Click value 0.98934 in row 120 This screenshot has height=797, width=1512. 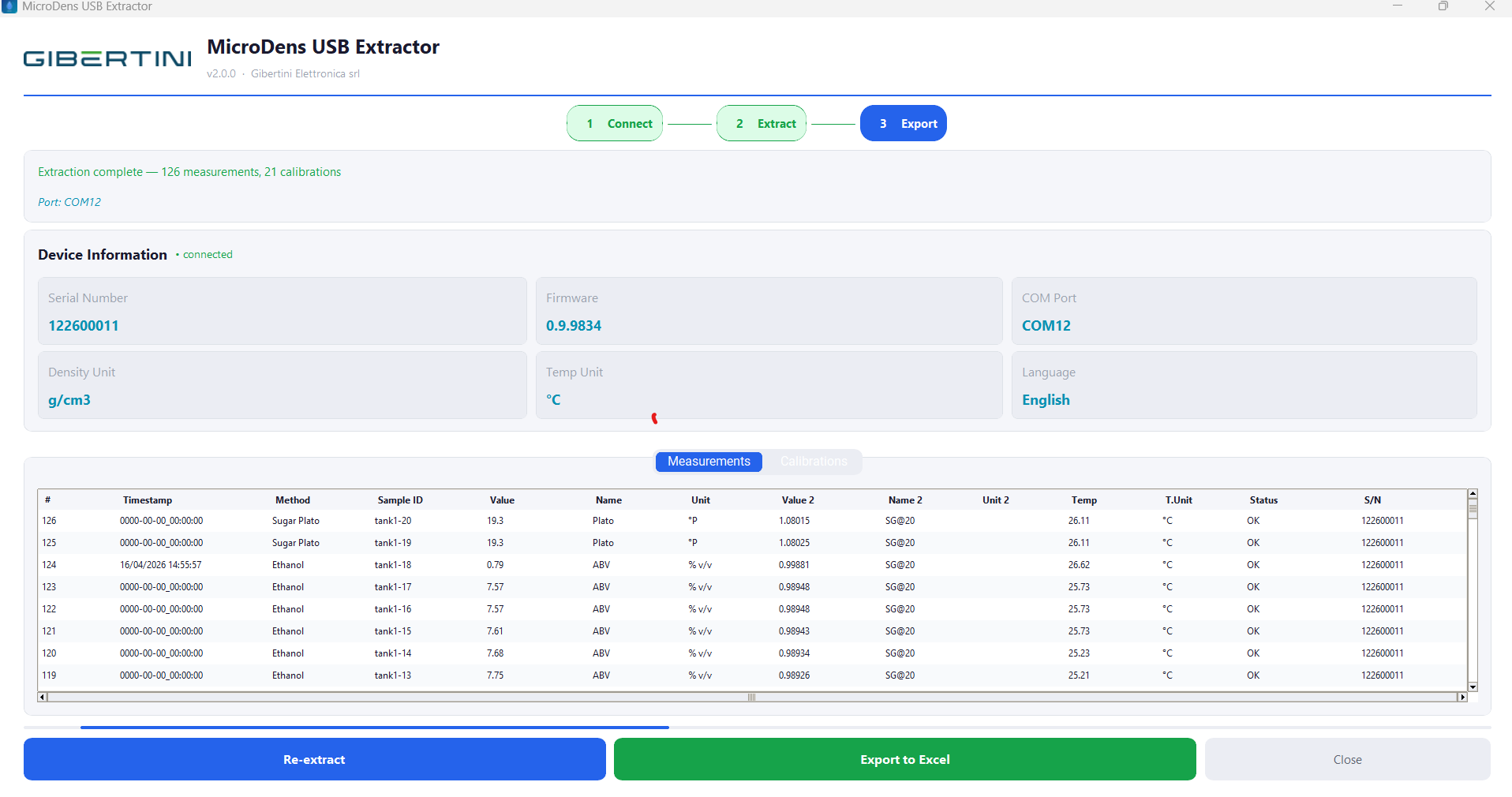tap(794, 653)
